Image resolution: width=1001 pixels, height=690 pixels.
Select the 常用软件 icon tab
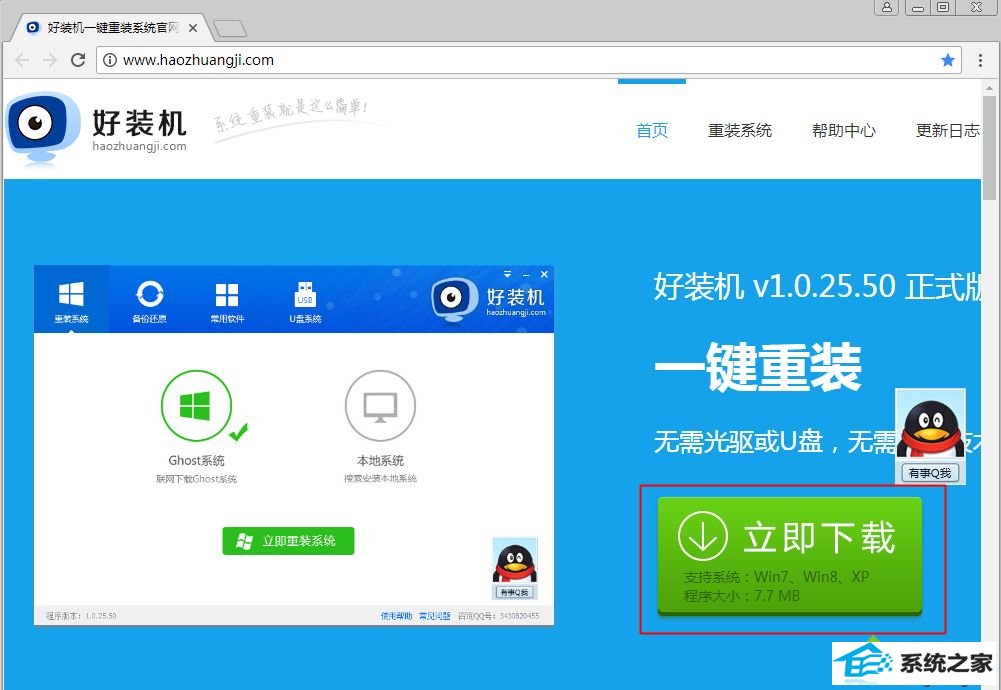coord(227,301)
